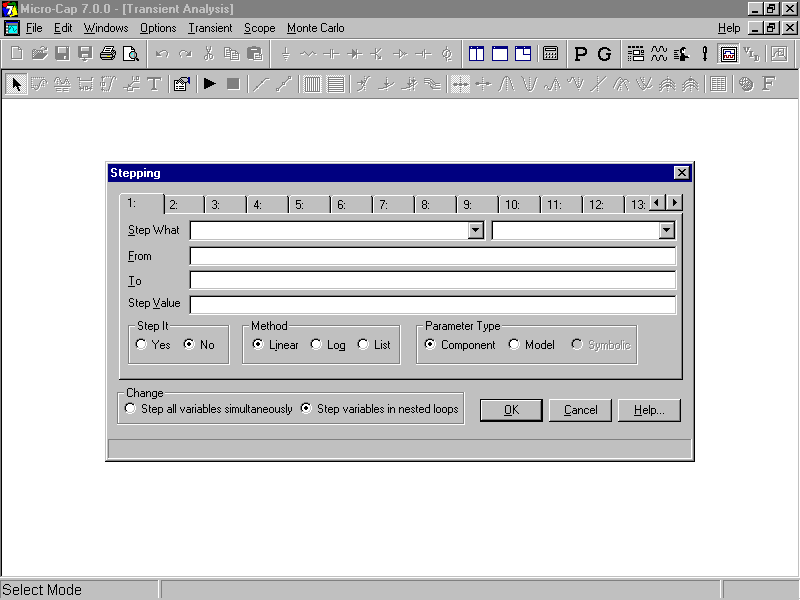Viewport: 800px width, 600px height.
Task: Click the Save floppy disk icon
Action: 62,54
